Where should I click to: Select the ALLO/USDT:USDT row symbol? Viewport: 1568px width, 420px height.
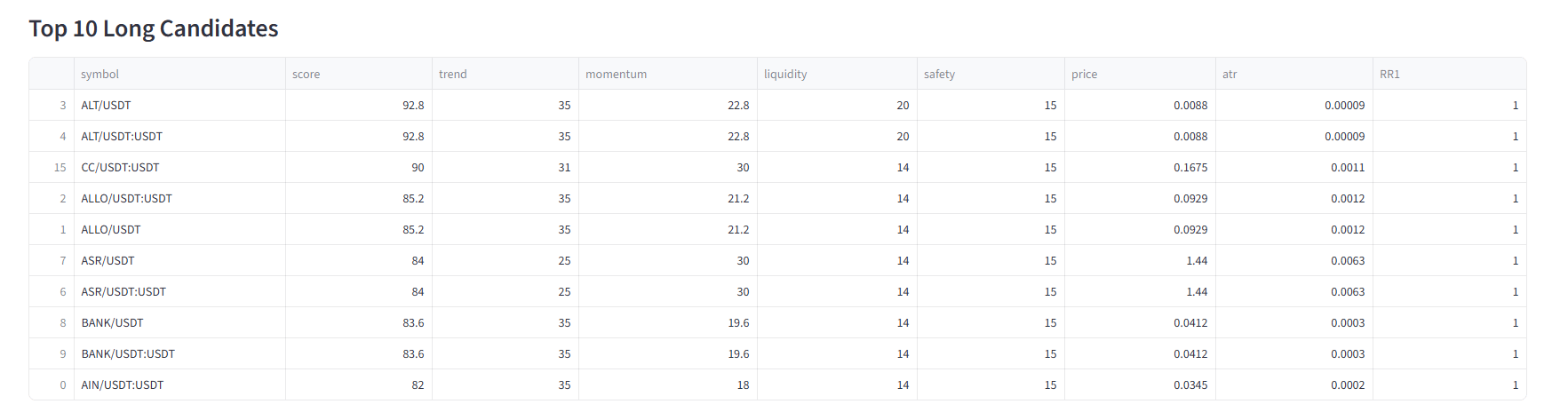tap(126, 199)
